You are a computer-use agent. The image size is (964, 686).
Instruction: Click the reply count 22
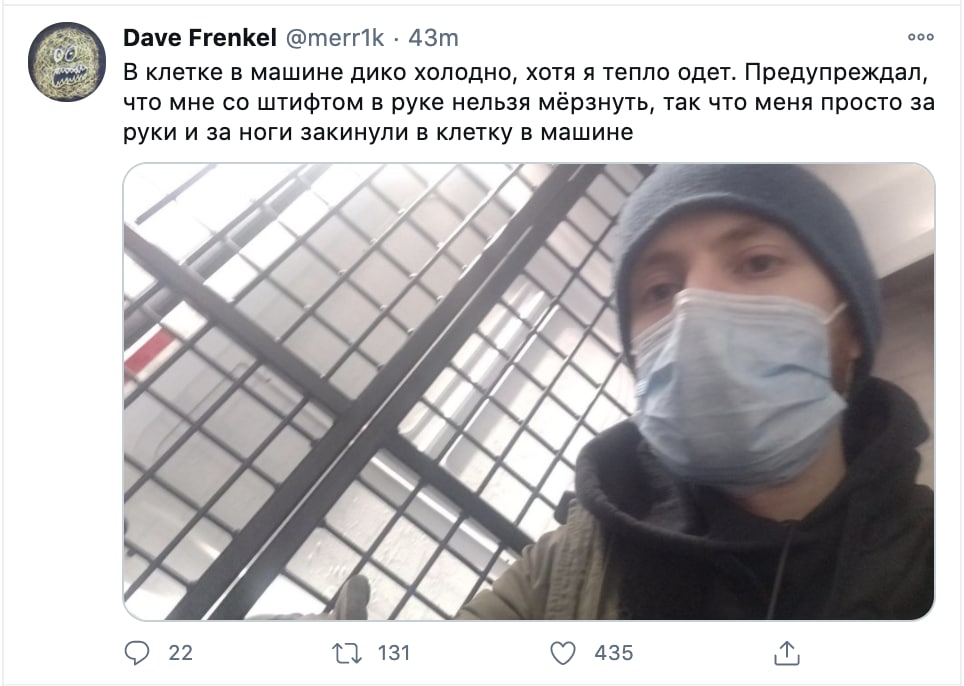coord(180,653)
